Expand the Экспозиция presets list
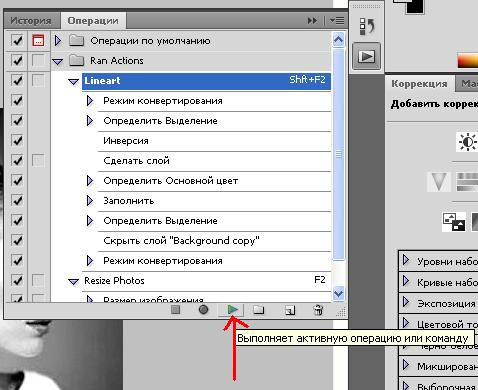Image resolution: width=478 pixels, height=390 pixels. (406, 302)
